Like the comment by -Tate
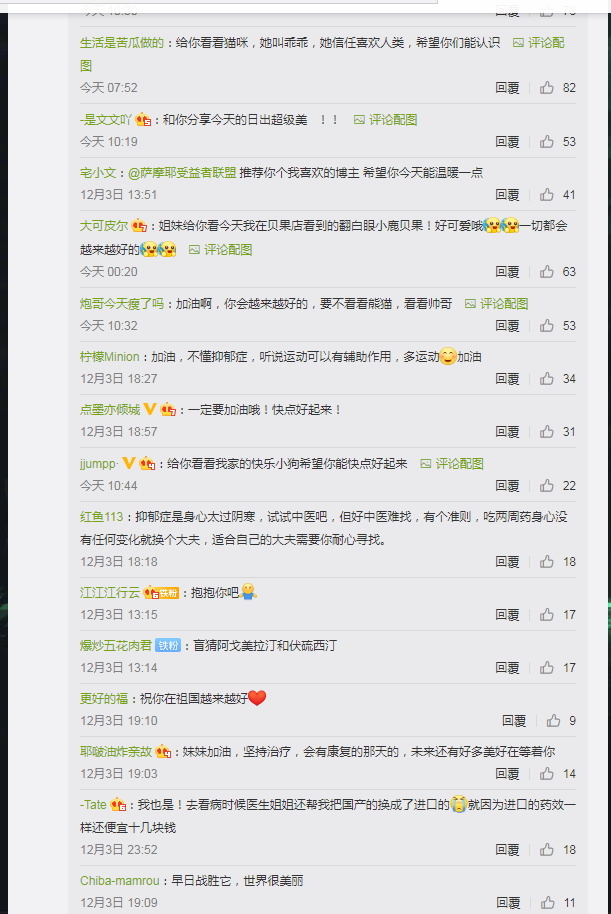This screenshot has width=611, height=914. pyautogui.click(x=546, y=850)
